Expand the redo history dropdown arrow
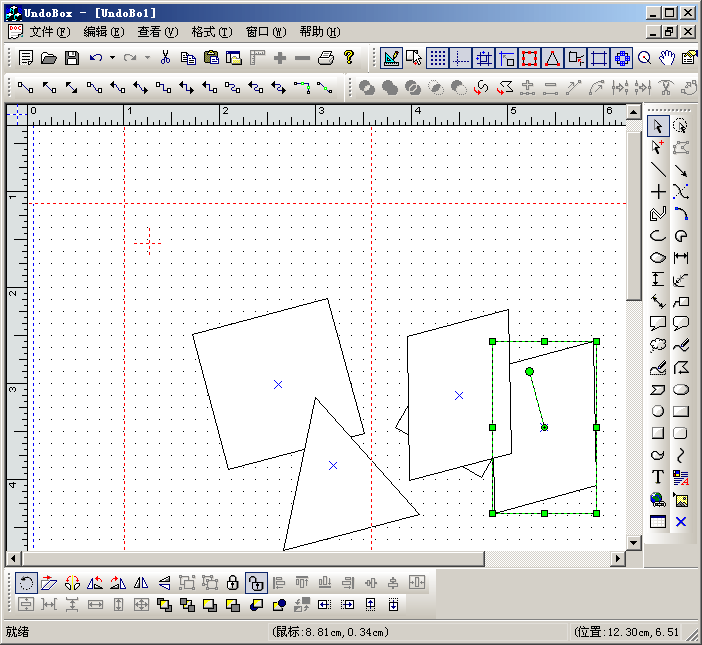The image size is (702, 645). [x=147, y=58]
